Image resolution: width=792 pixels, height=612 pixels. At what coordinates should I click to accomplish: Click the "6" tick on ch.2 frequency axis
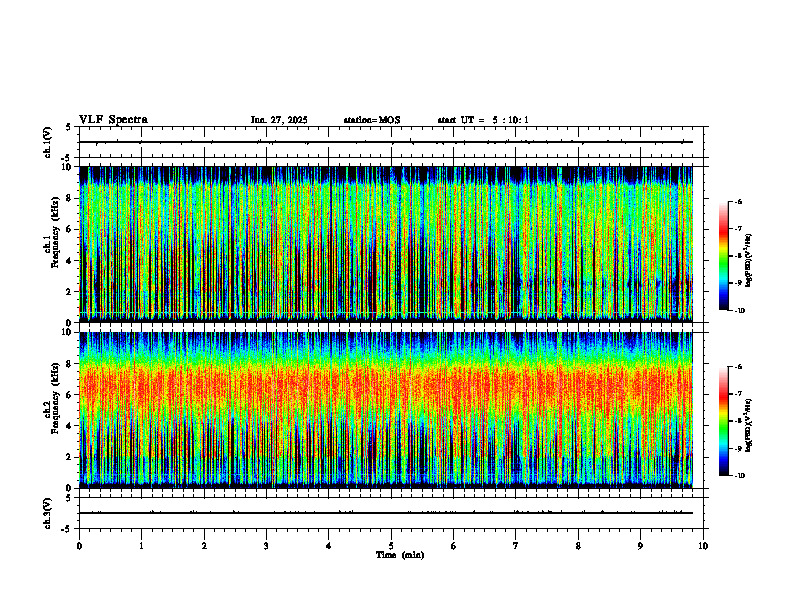coord(70,395)
